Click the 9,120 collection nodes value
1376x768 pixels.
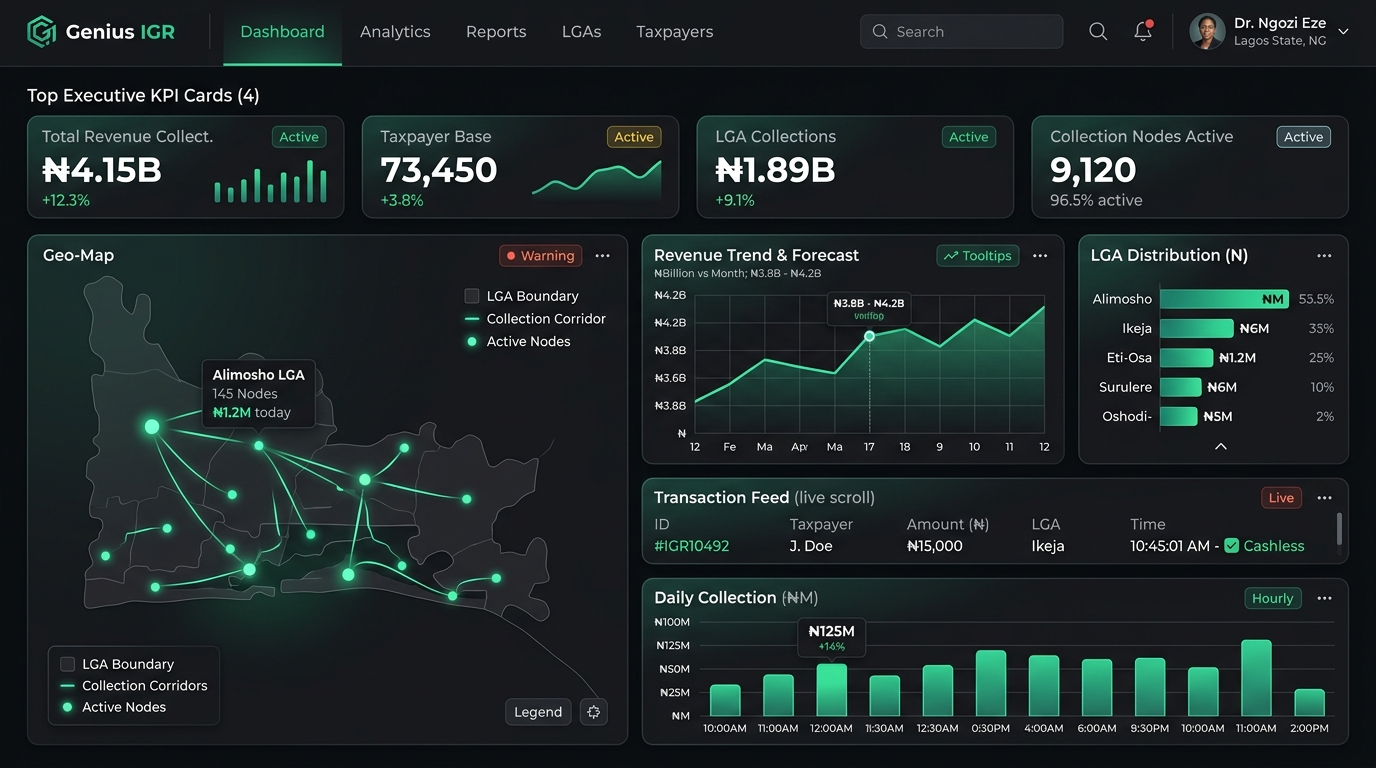1093,170
